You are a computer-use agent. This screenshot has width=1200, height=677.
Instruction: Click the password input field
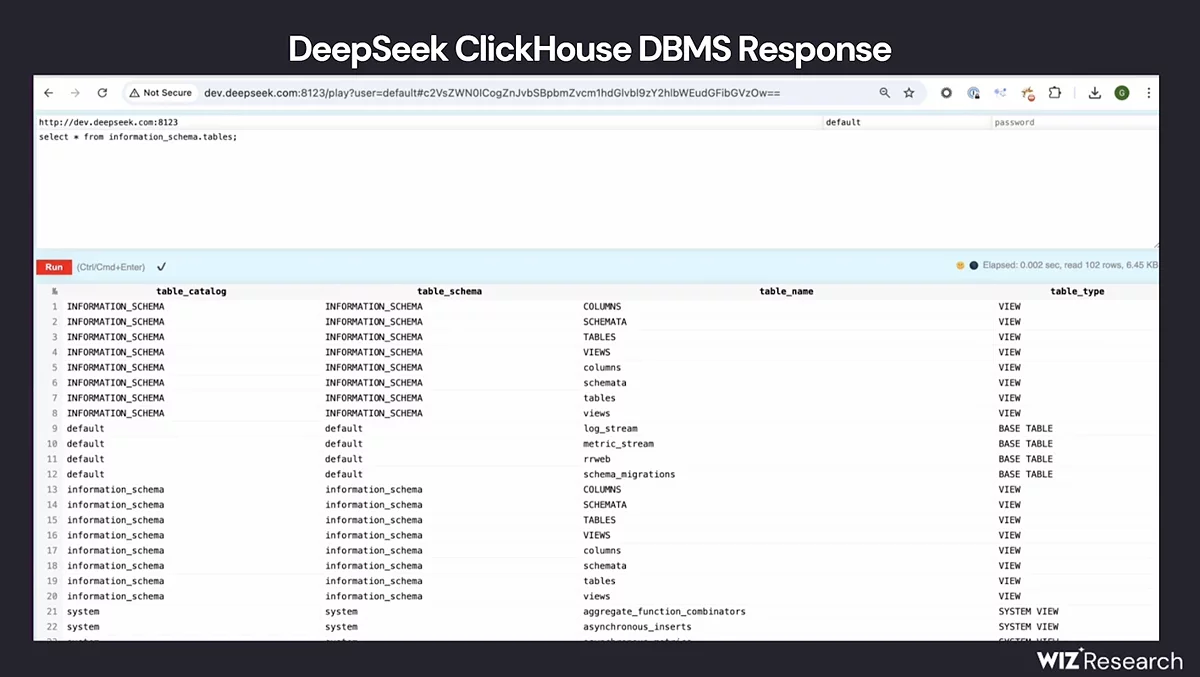click(x=1072, y=122)
